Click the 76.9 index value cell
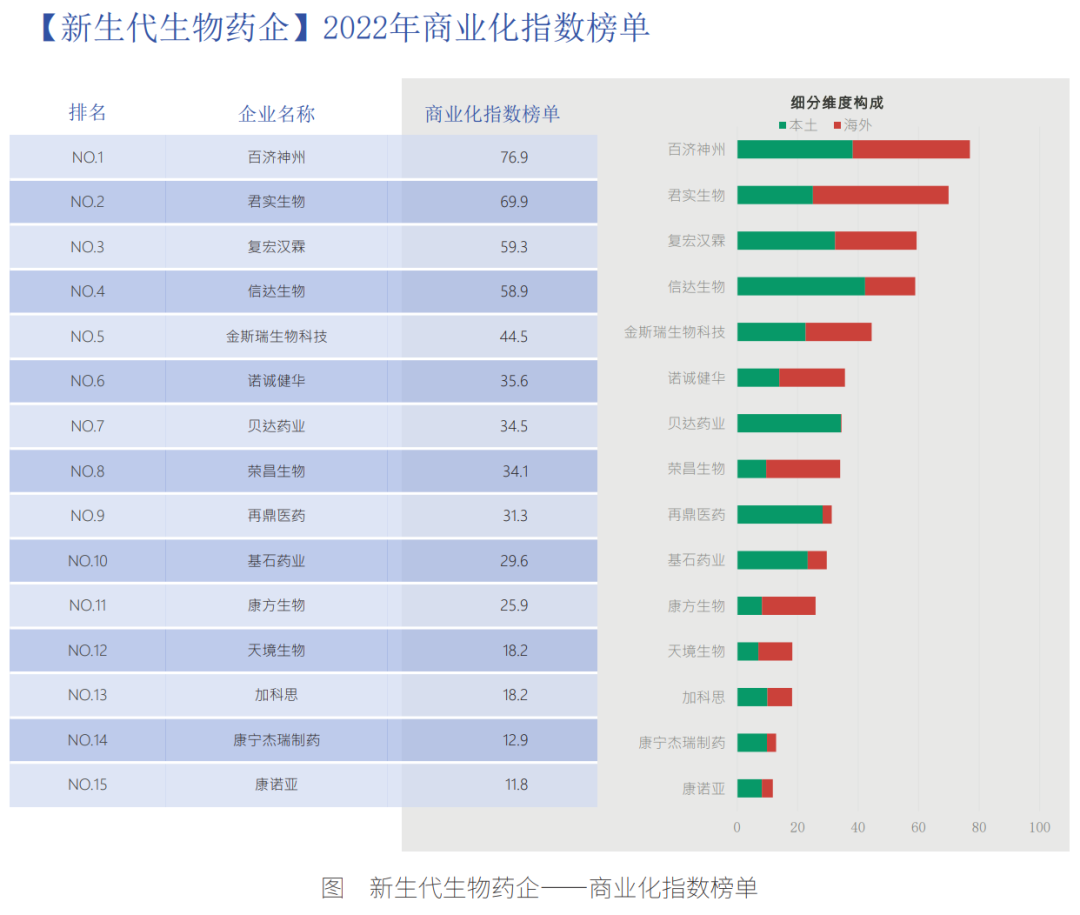The image size is (1080, 915). click(x=513, y=157)
